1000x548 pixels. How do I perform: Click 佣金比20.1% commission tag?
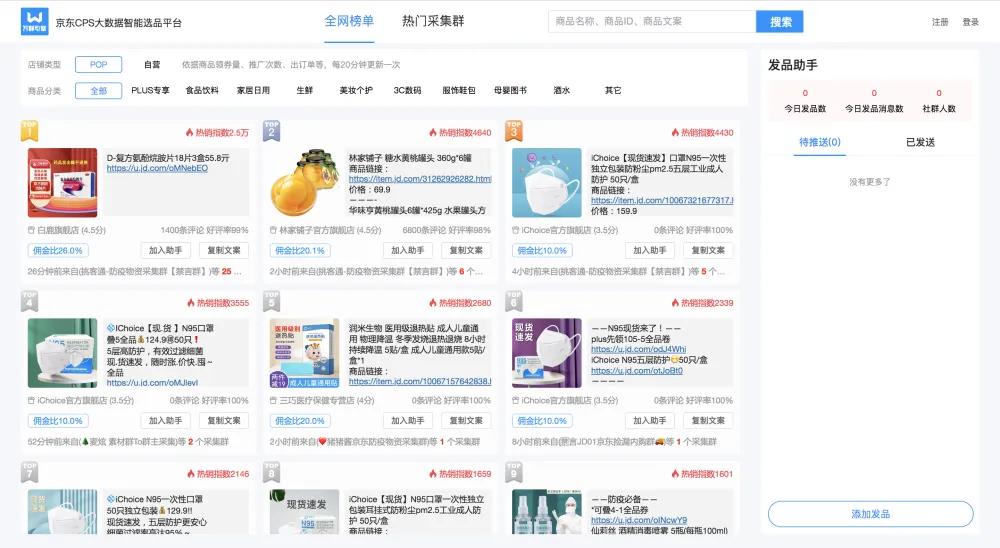(x=300, y=251)
